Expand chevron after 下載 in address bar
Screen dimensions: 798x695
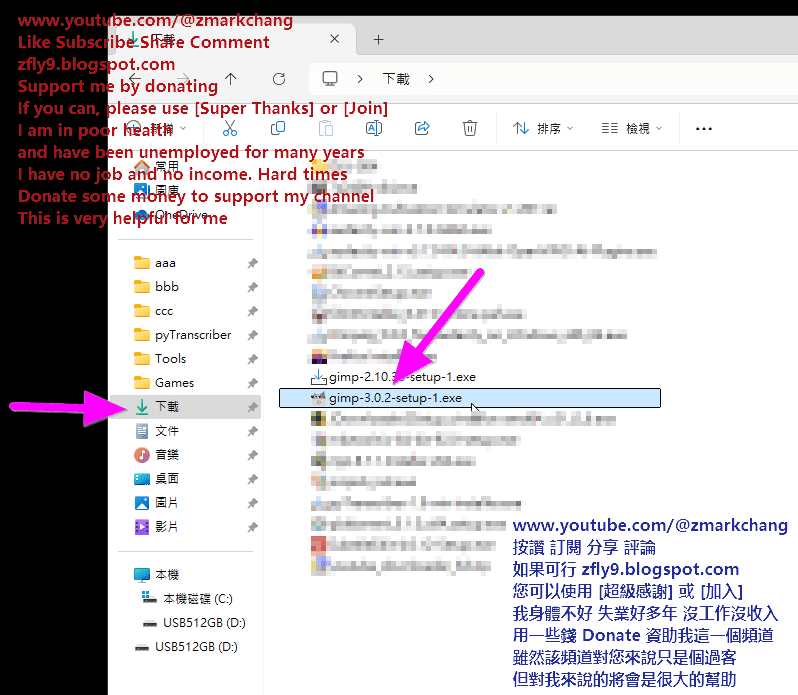[431, 79]
